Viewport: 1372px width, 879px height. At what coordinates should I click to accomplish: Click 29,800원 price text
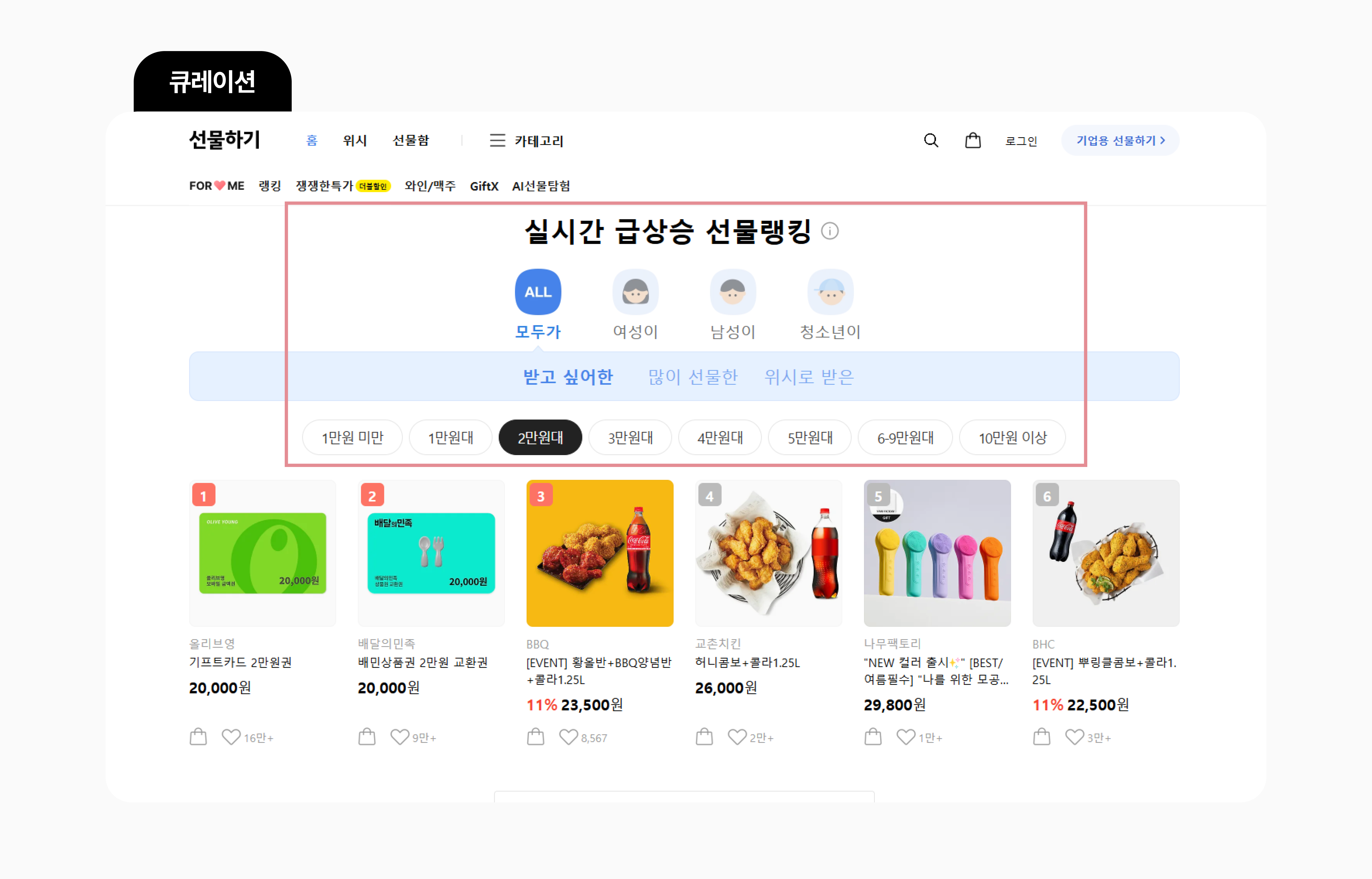click(895, 705)
